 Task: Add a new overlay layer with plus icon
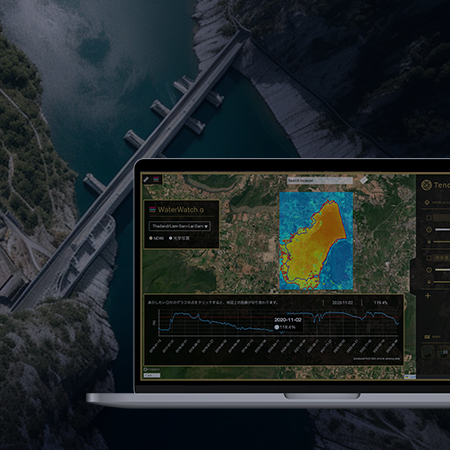428,296
